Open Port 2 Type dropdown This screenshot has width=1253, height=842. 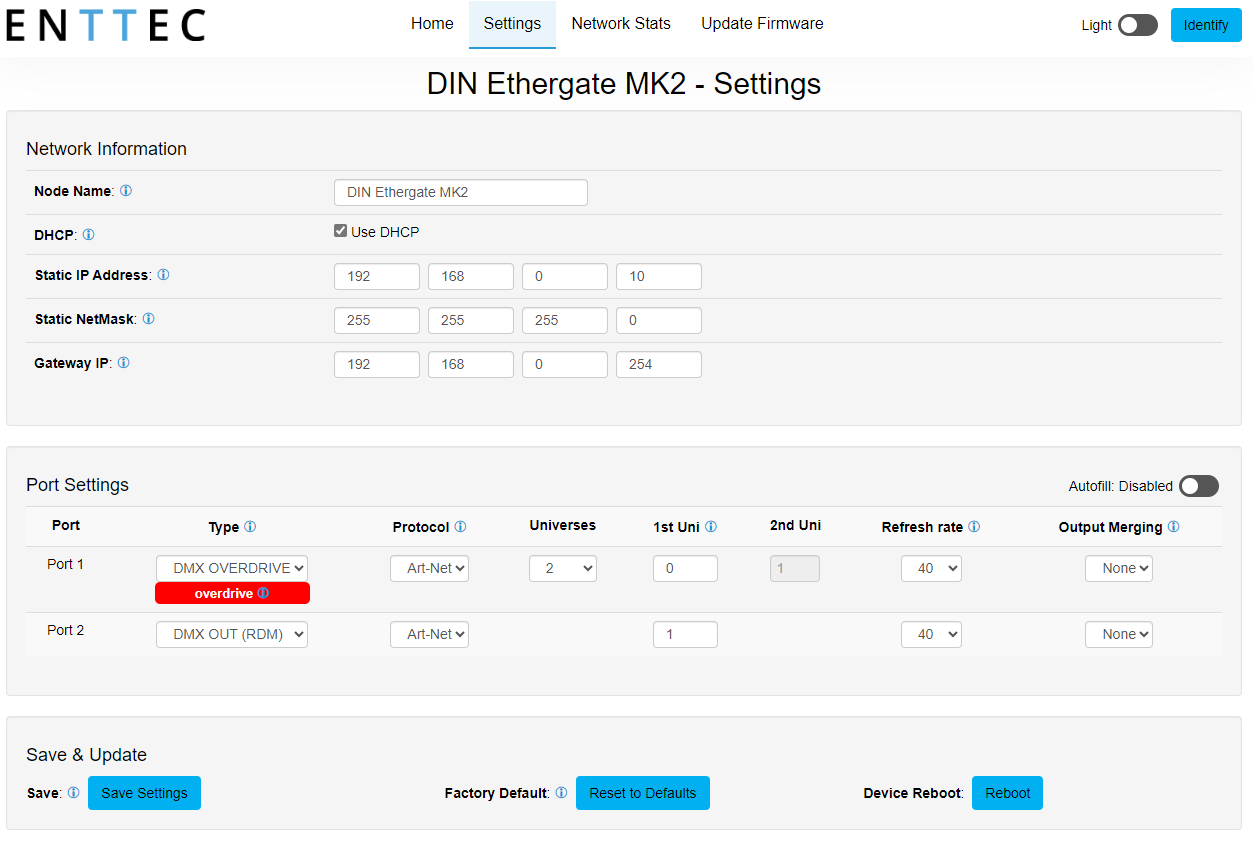pyautogui.click(x=232, y=634)
